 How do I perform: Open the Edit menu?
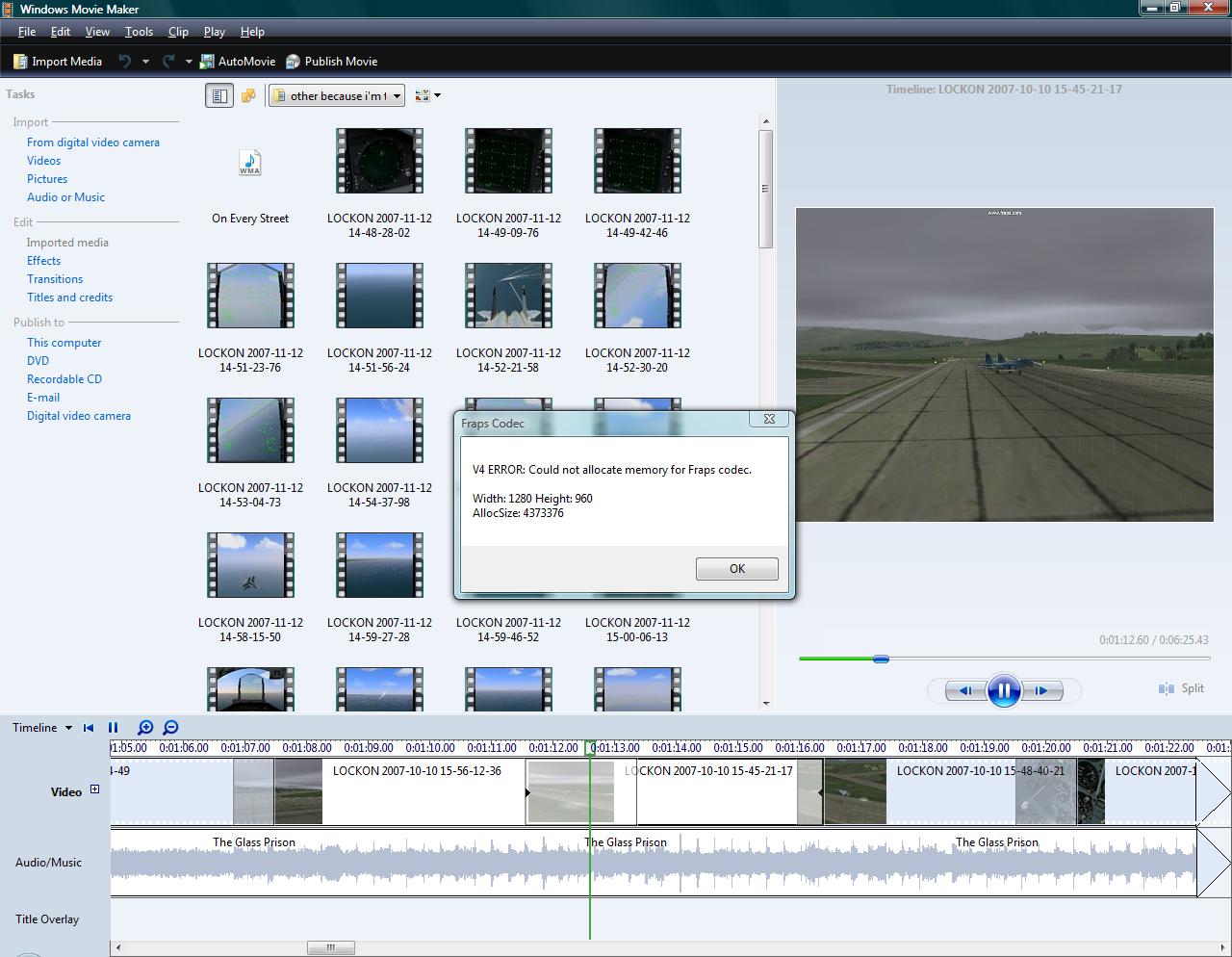tap(60, 31)
